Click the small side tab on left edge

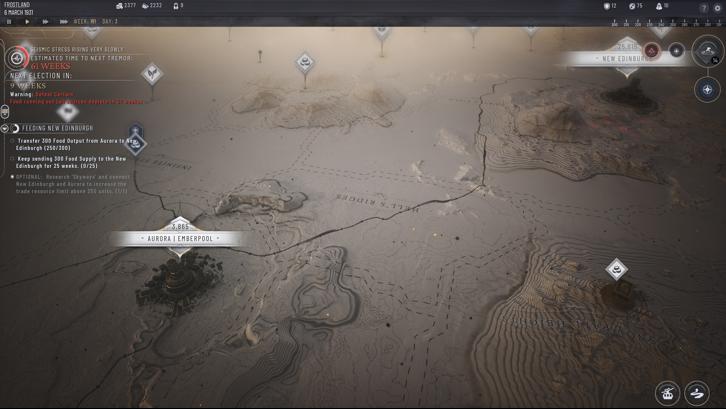click(x=4, y=111)
